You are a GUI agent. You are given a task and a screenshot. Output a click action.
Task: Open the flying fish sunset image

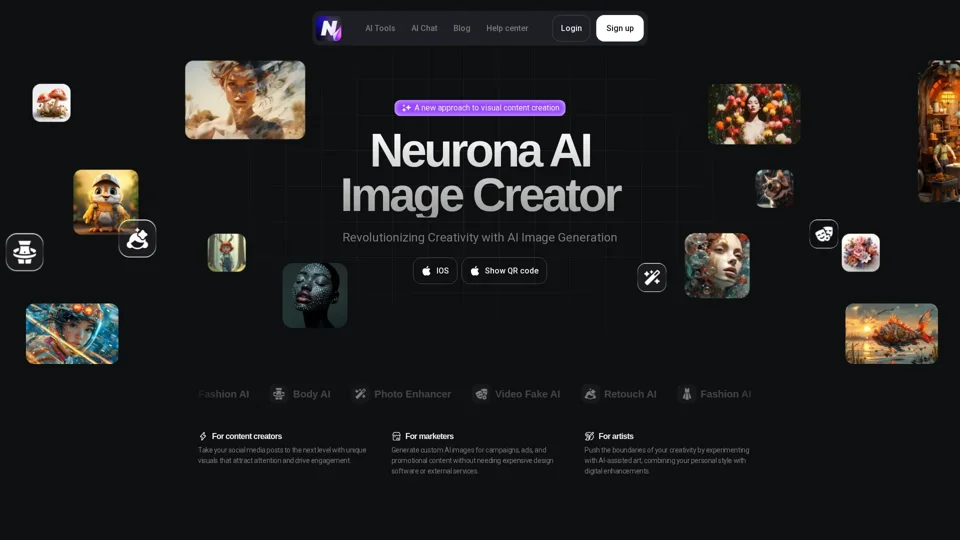(891, 334)
